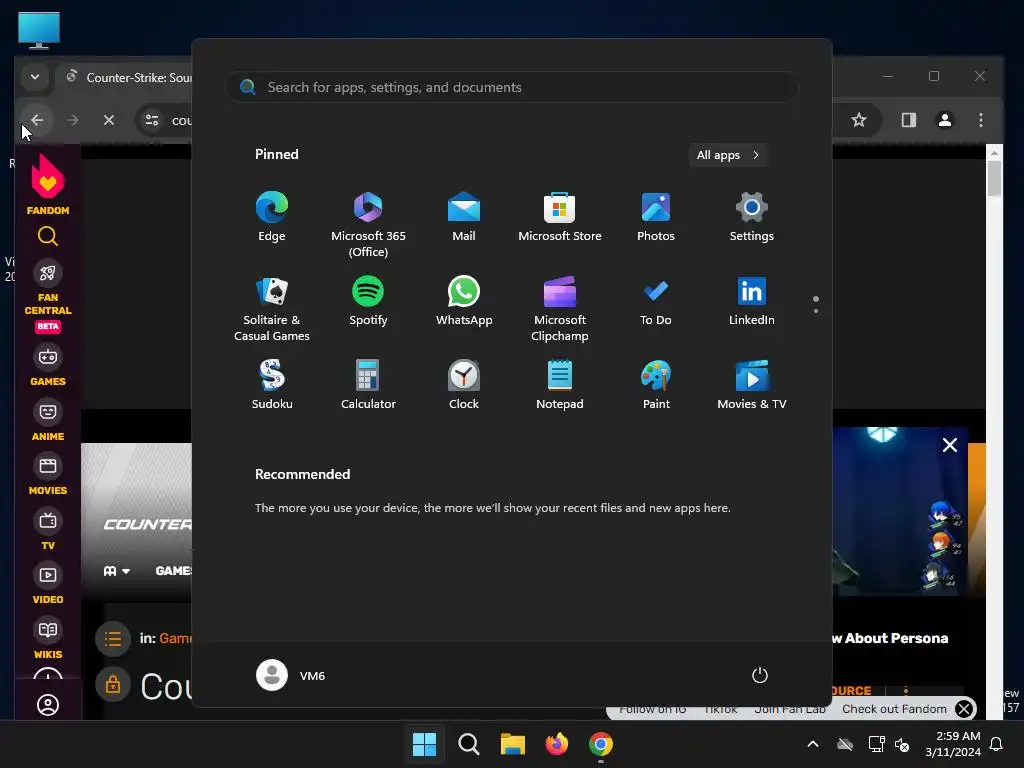Open Chrome profile button
The height and width of the screenshot is (768, 1024).
944,120
